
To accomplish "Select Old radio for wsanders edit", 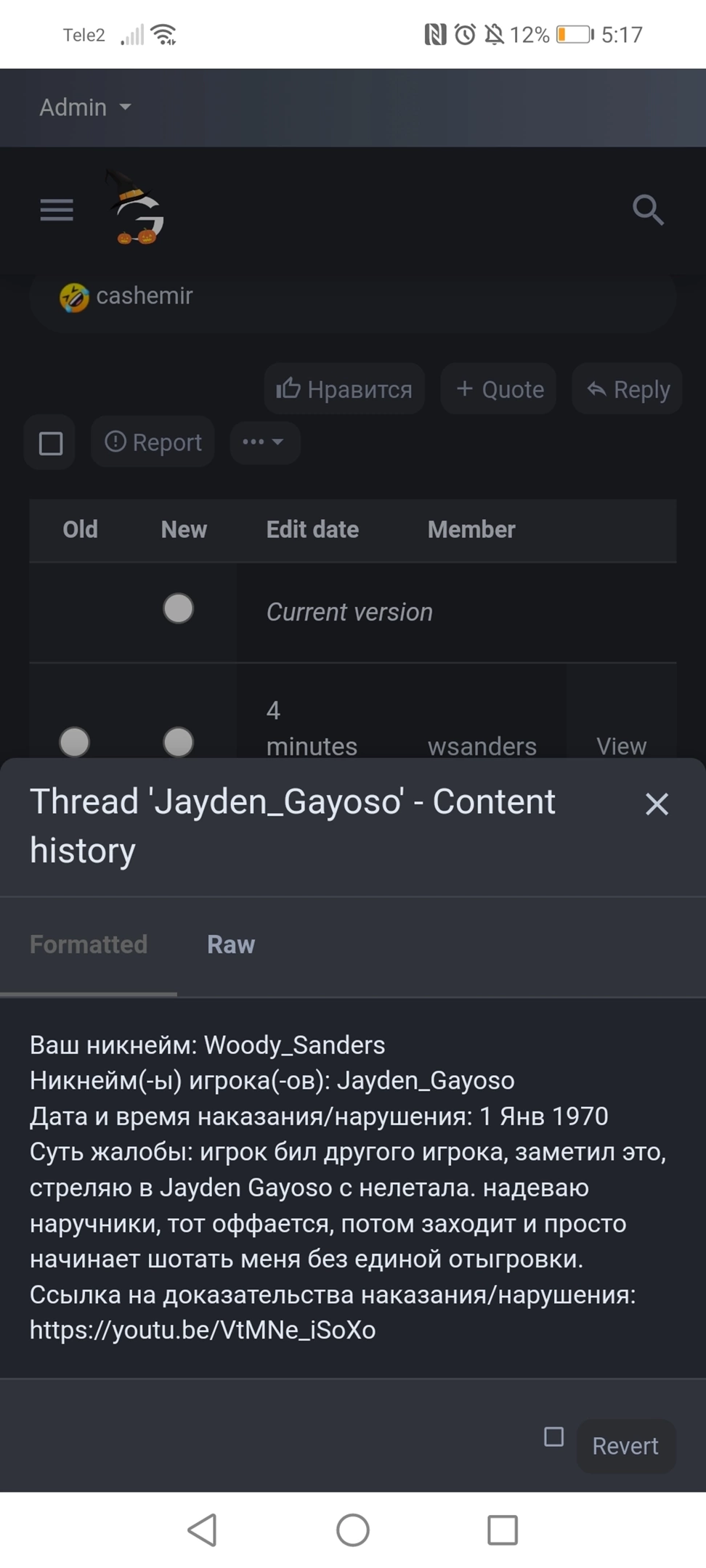I will coord(74,742).
